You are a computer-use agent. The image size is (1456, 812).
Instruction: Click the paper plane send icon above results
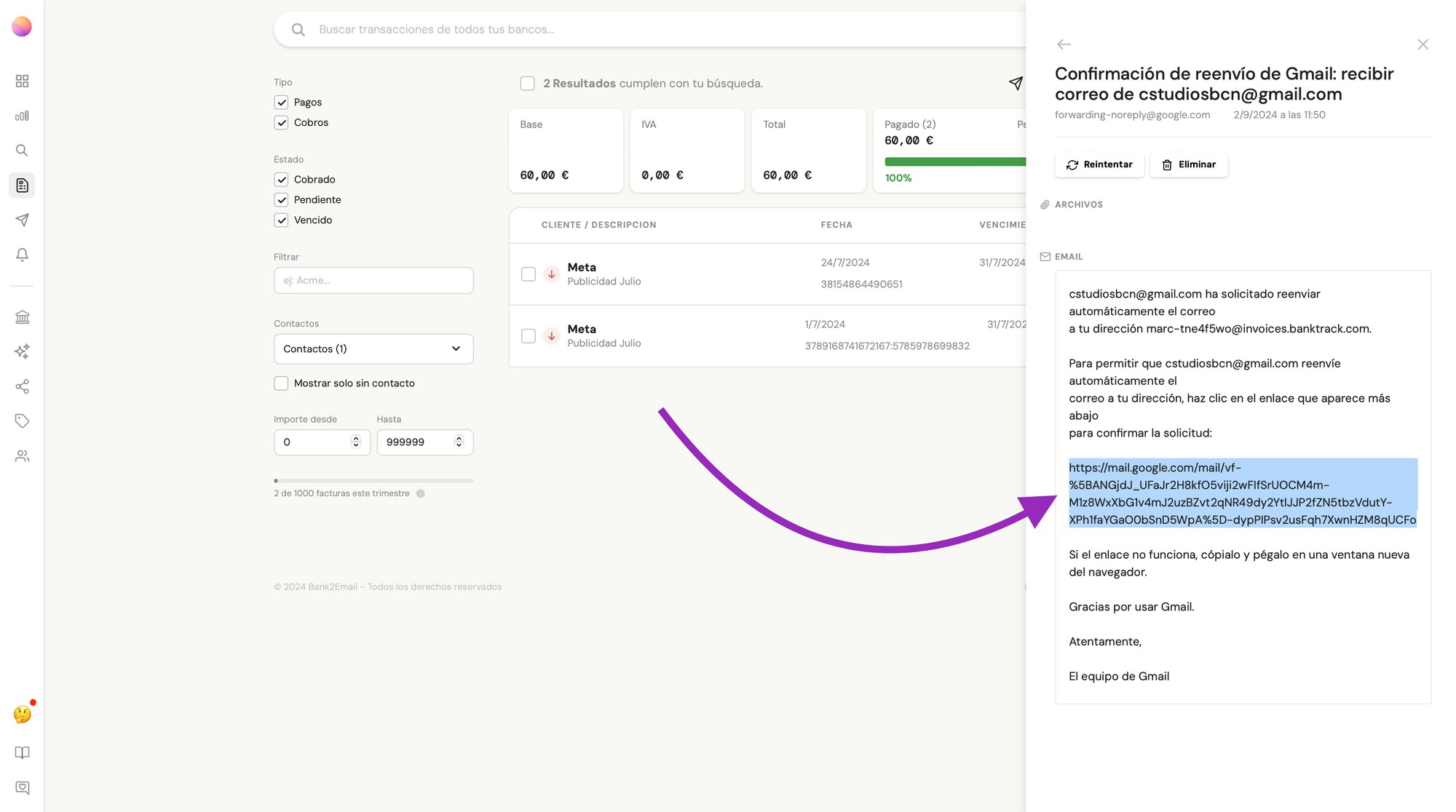(x=1016, y=83)
